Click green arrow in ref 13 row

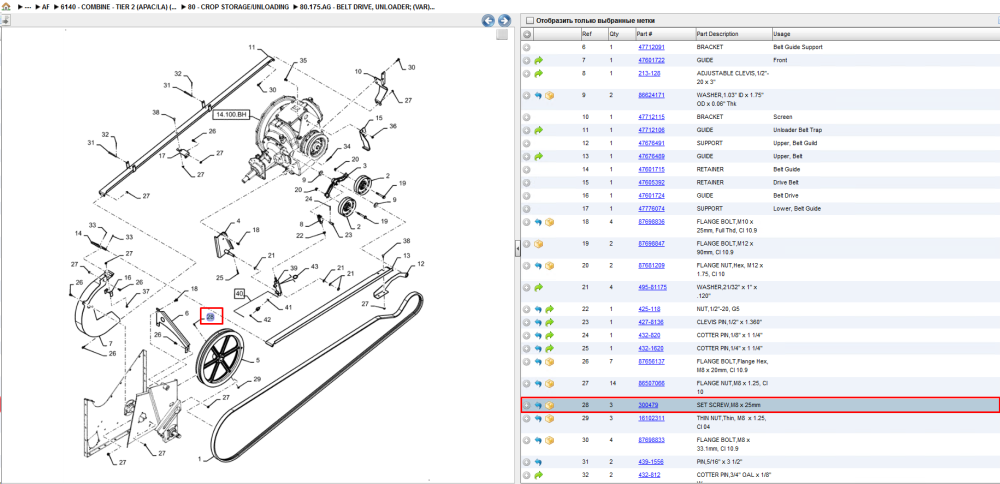pos(538,156)
